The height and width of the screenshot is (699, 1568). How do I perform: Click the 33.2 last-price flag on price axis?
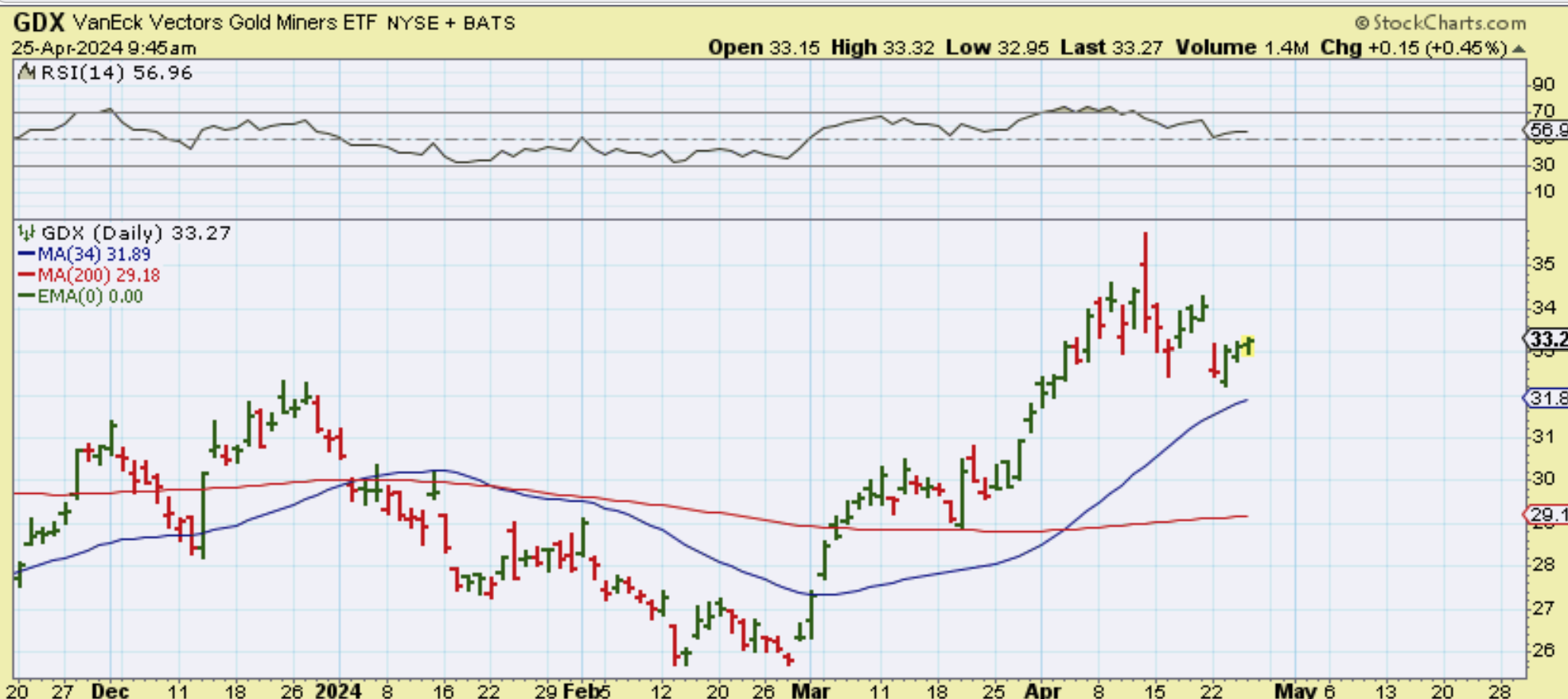[x=1546, y=340]
